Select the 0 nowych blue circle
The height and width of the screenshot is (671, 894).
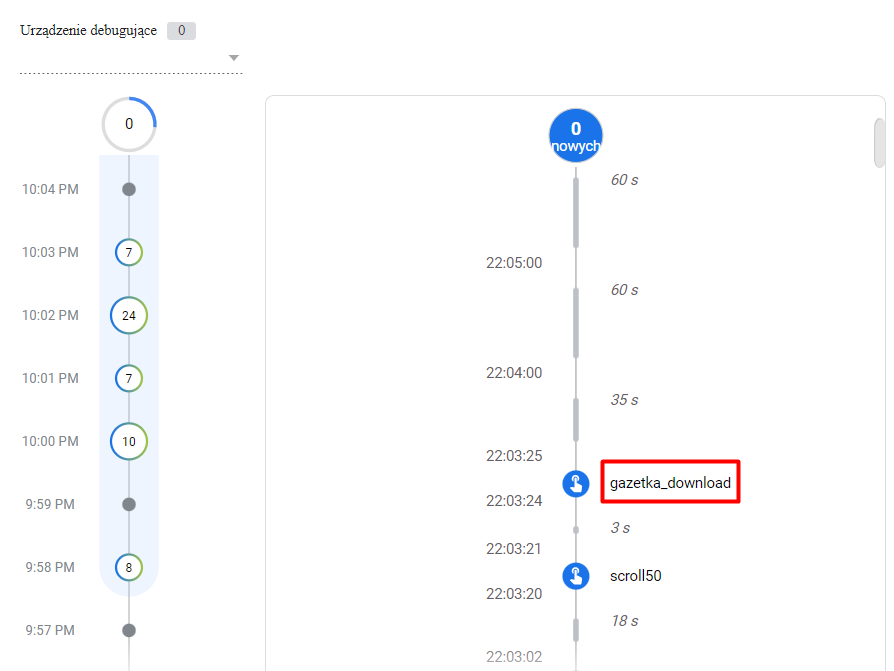tap(576, 136)
